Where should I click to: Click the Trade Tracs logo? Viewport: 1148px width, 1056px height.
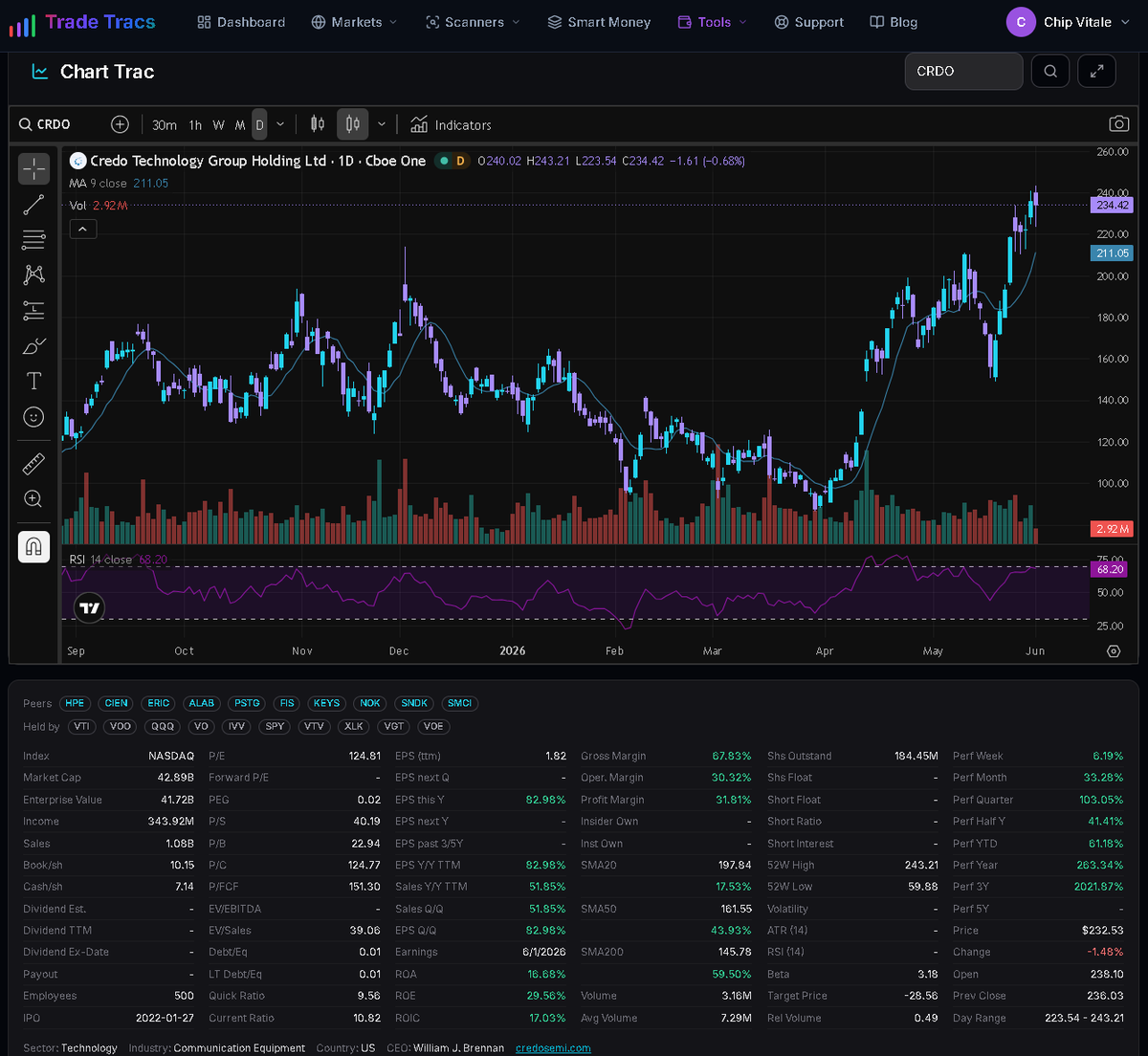pos(82,22)
